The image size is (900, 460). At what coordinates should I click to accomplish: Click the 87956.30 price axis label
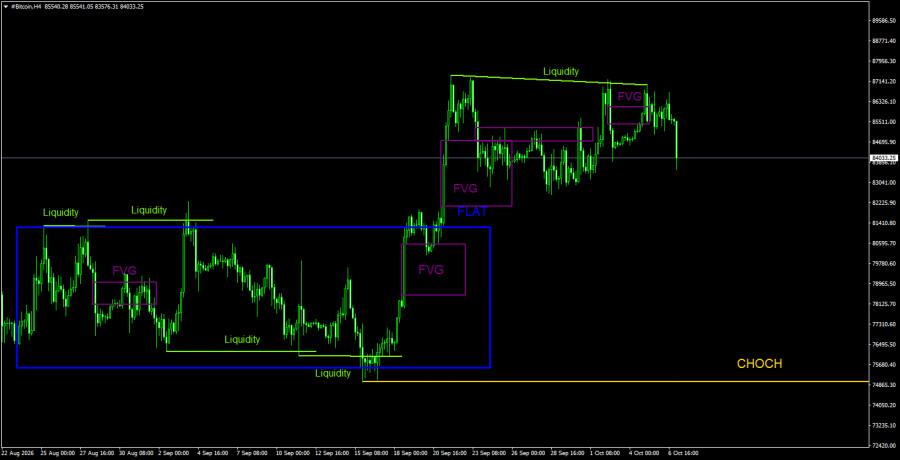coord(884,61)
